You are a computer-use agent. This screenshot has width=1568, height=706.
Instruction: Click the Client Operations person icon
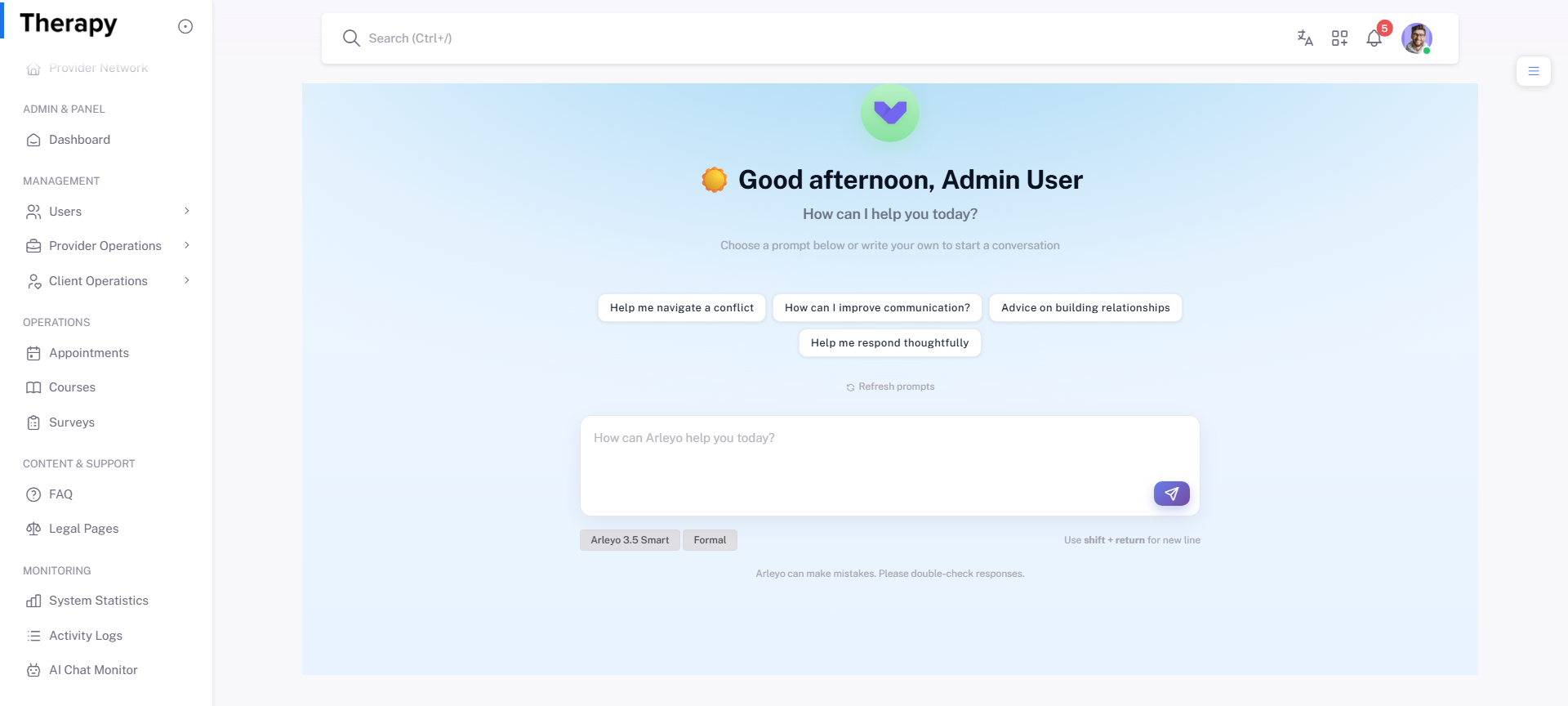tap(33, 281)
